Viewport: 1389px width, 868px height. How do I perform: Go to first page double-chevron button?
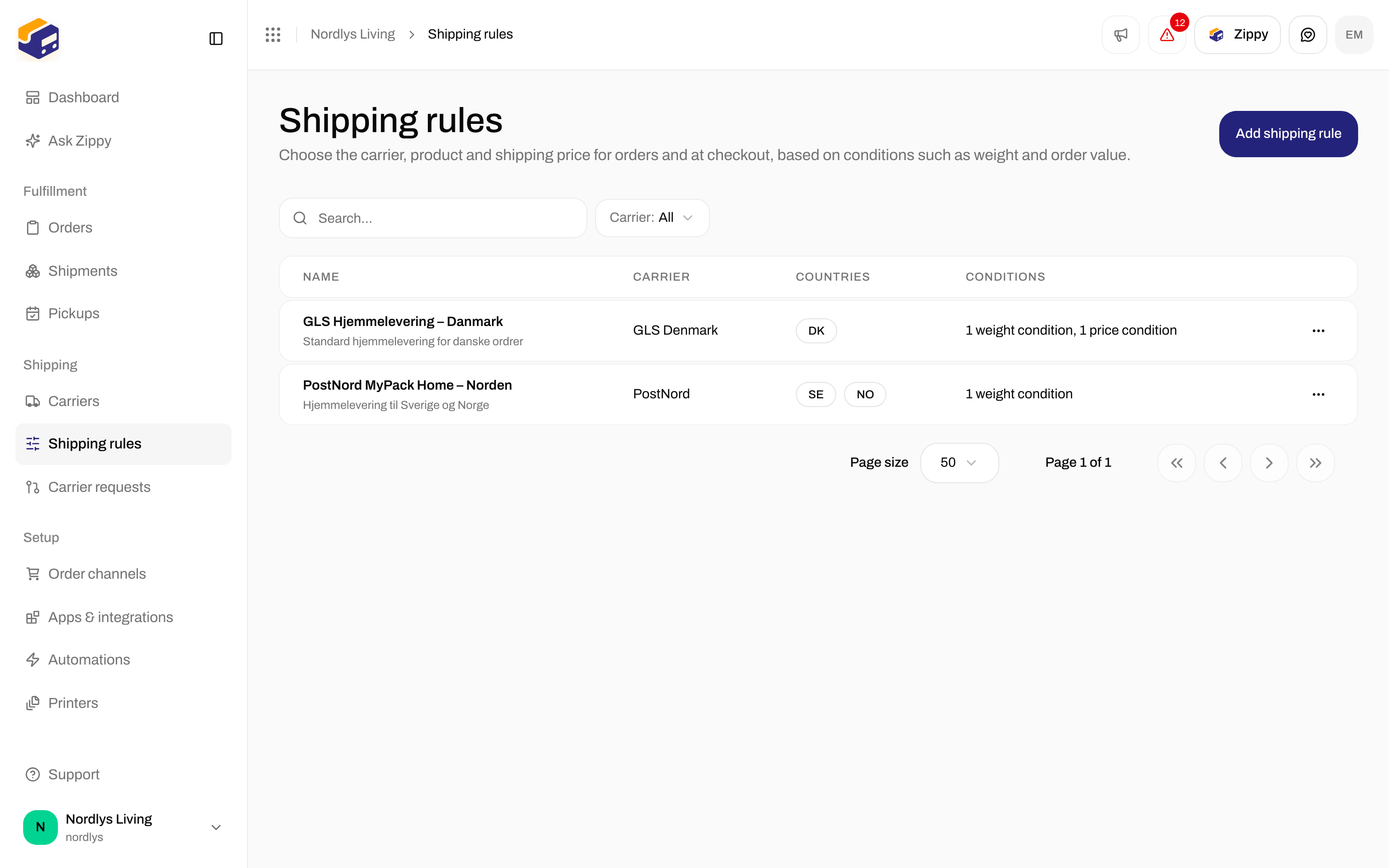1177,463
